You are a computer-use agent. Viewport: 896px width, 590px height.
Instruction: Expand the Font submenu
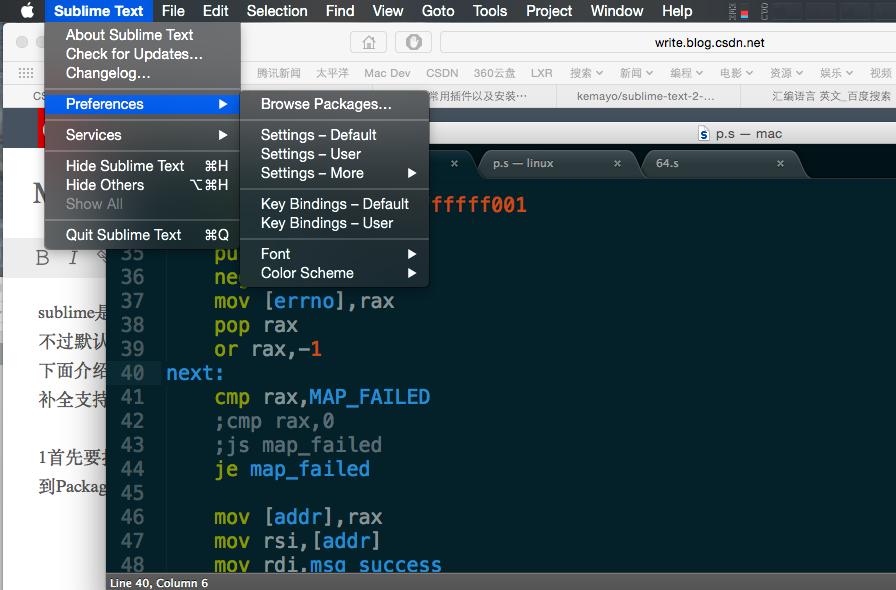[334, 254]
